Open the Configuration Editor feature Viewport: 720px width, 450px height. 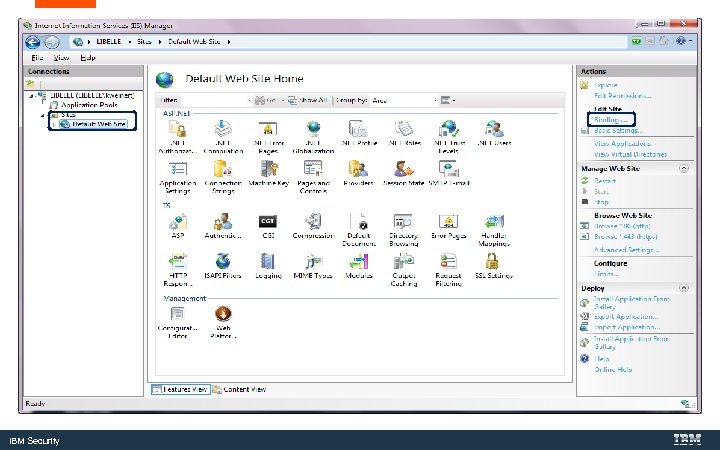click(177, 322)
